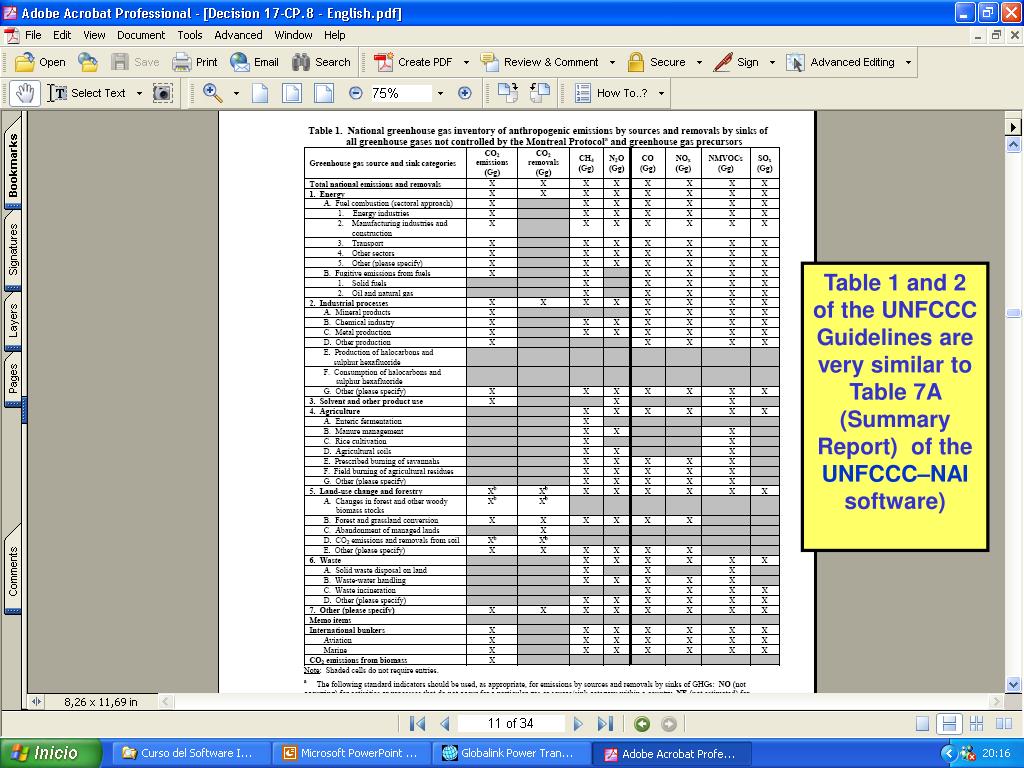Image resolution: width=1024 pixels, height=768 pixels.
Task: Click the Rotate Clockwise icon
Action: pyautogui.click(x=507, y=93)
